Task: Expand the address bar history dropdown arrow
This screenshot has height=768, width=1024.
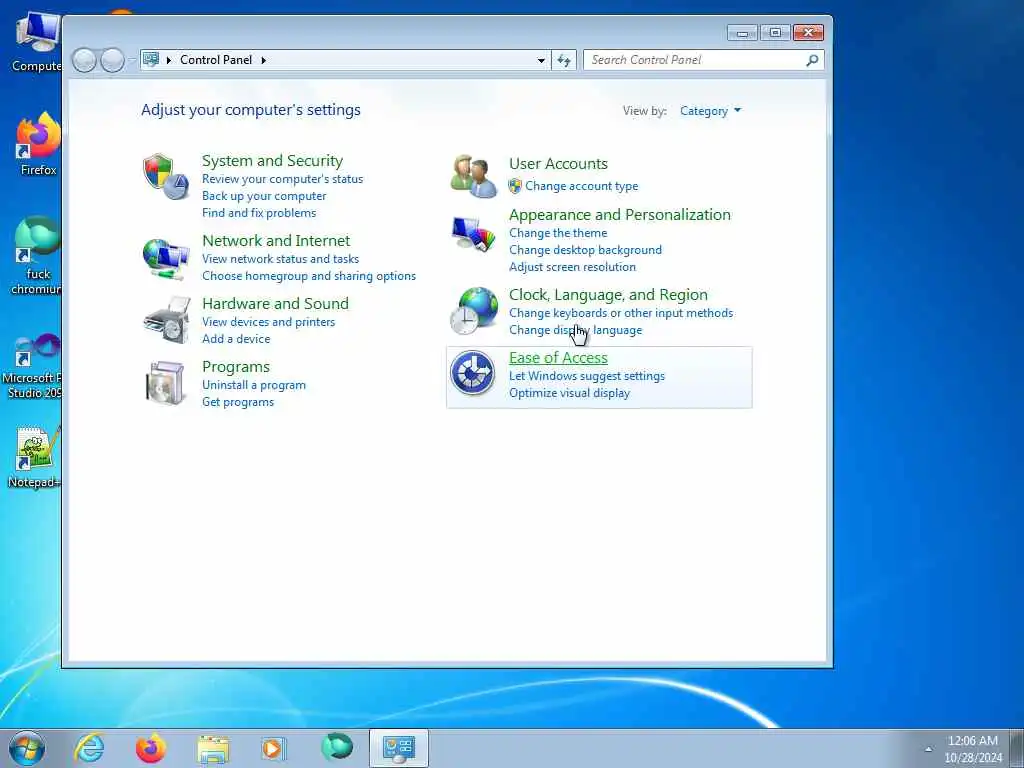Action: (541, 60)
